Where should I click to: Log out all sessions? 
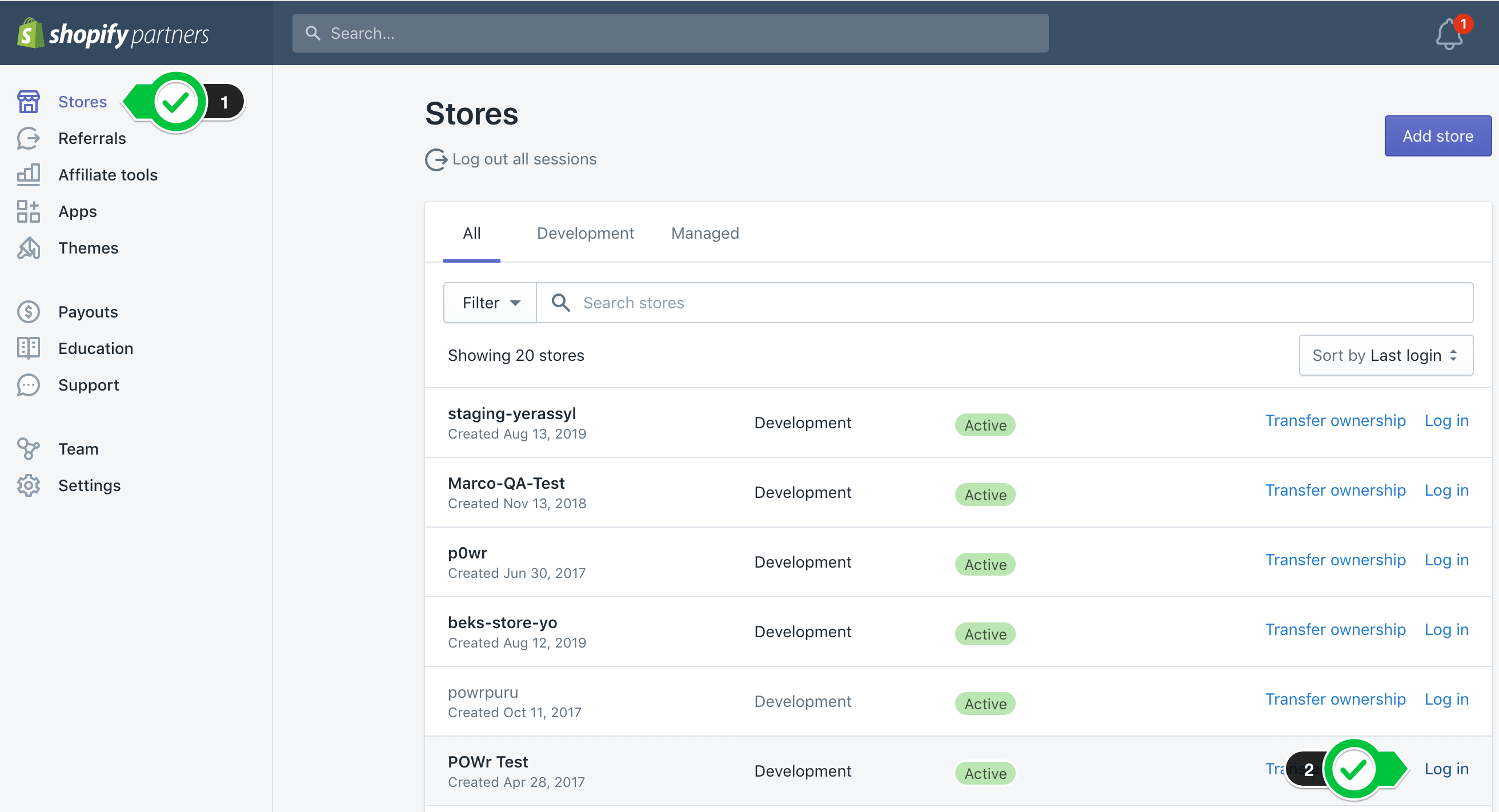[x=524, y=159]
